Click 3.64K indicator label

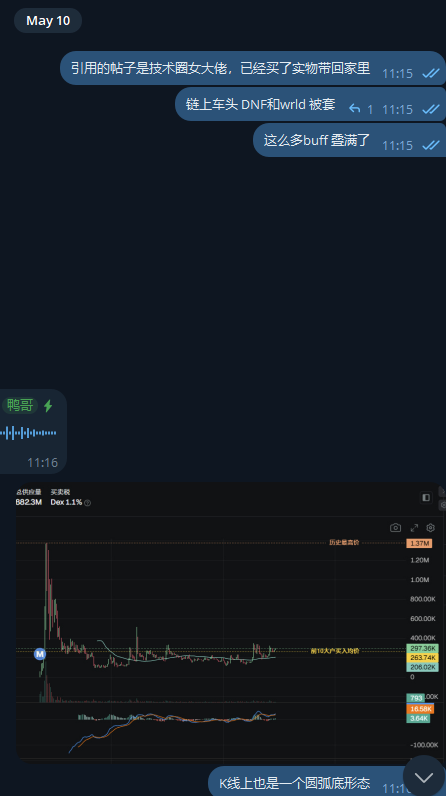[418, 718]
